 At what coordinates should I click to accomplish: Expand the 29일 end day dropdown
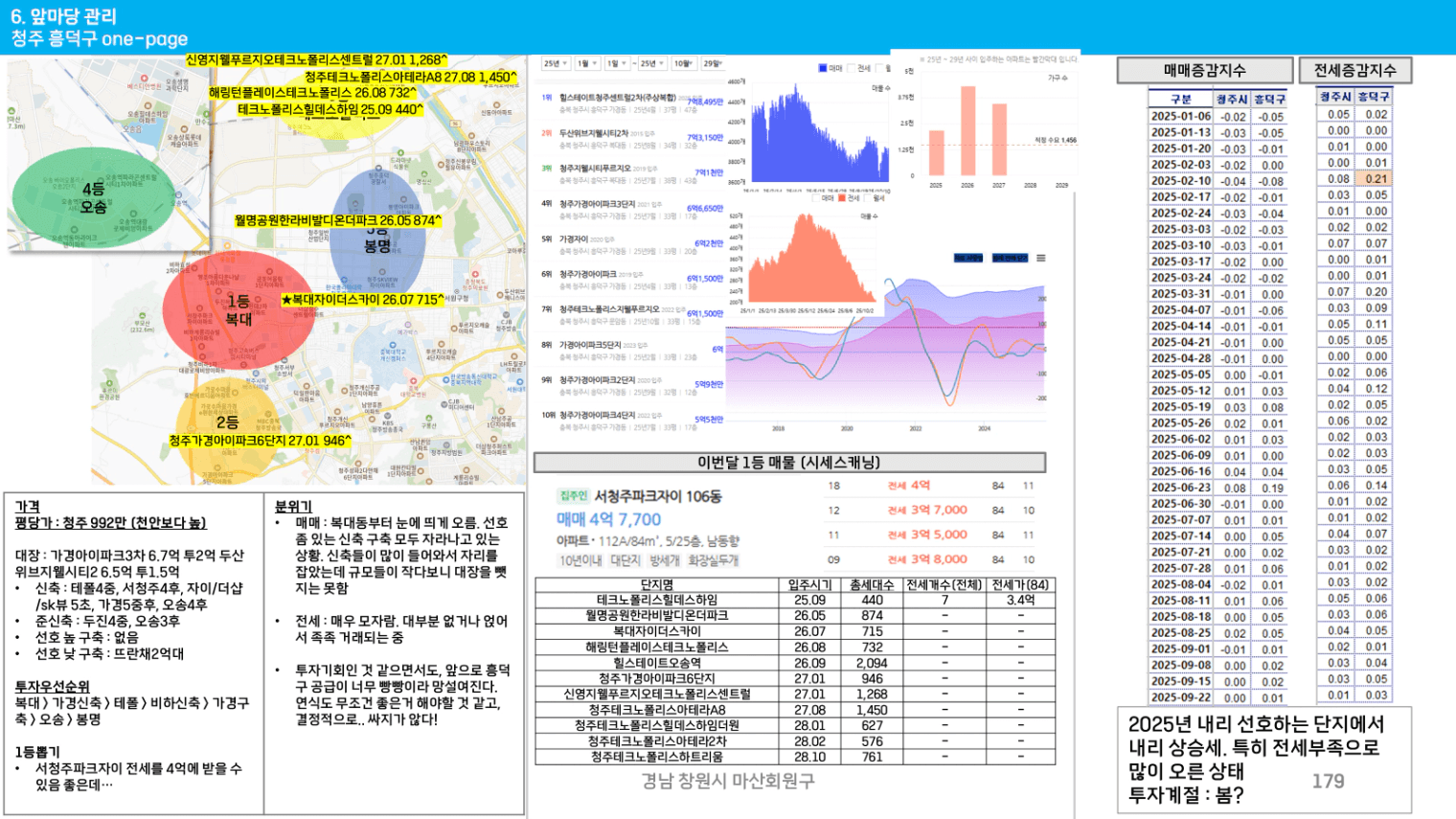pos(713,64)
